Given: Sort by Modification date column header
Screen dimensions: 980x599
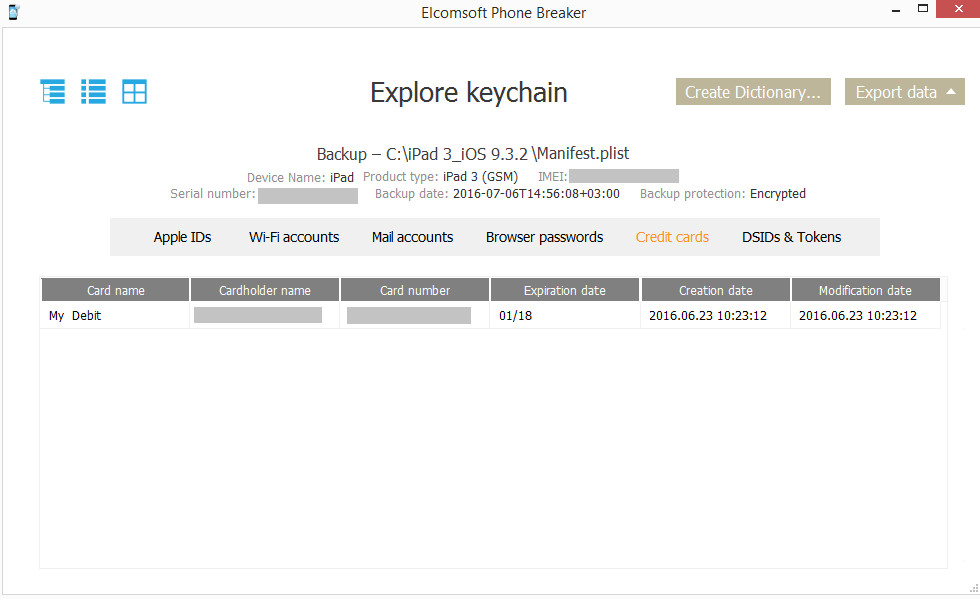Looking at the screenshot, I should [866, 290].
